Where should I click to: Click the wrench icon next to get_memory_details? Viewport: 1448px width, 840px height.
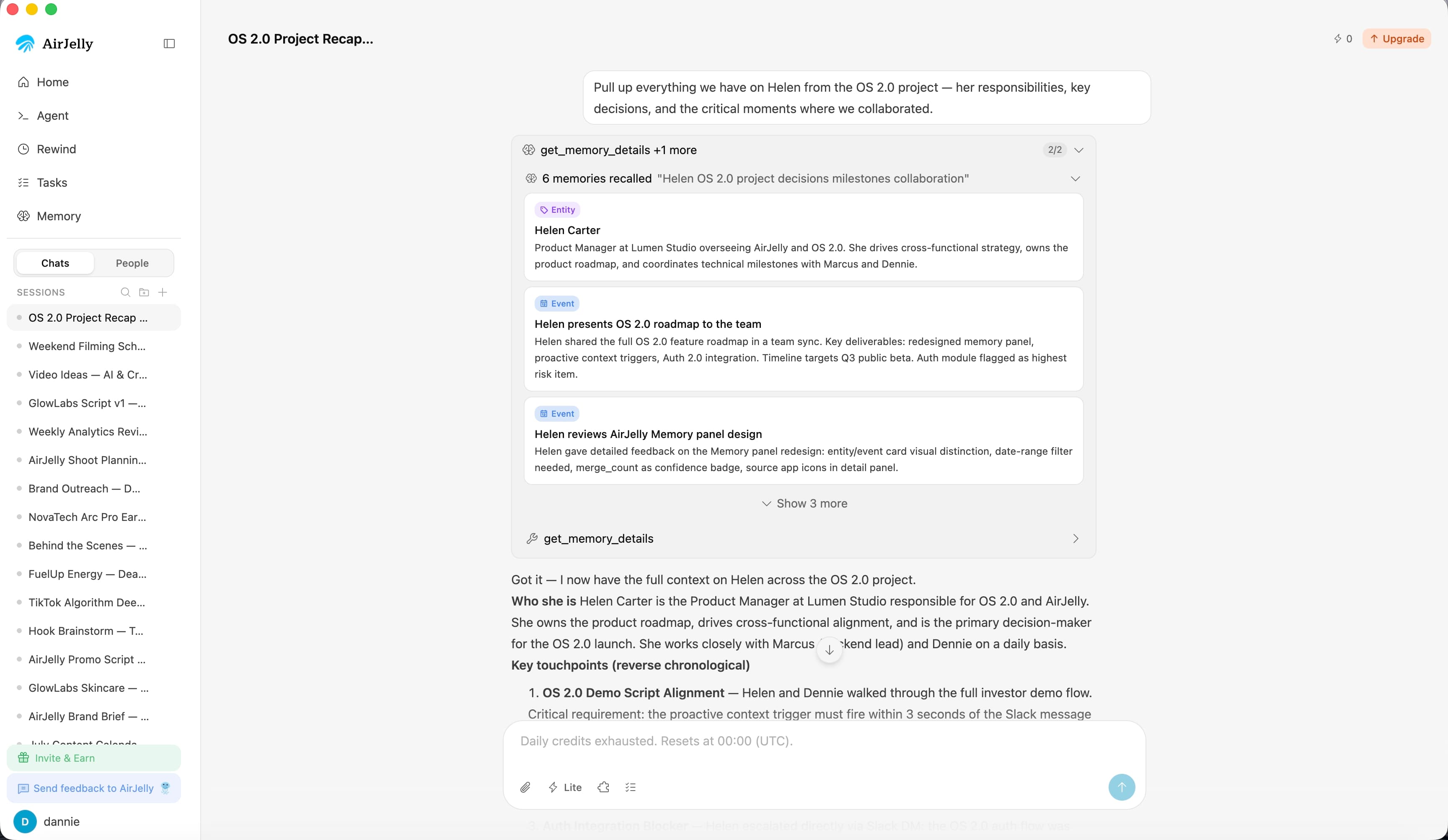[x=532, y=539]
